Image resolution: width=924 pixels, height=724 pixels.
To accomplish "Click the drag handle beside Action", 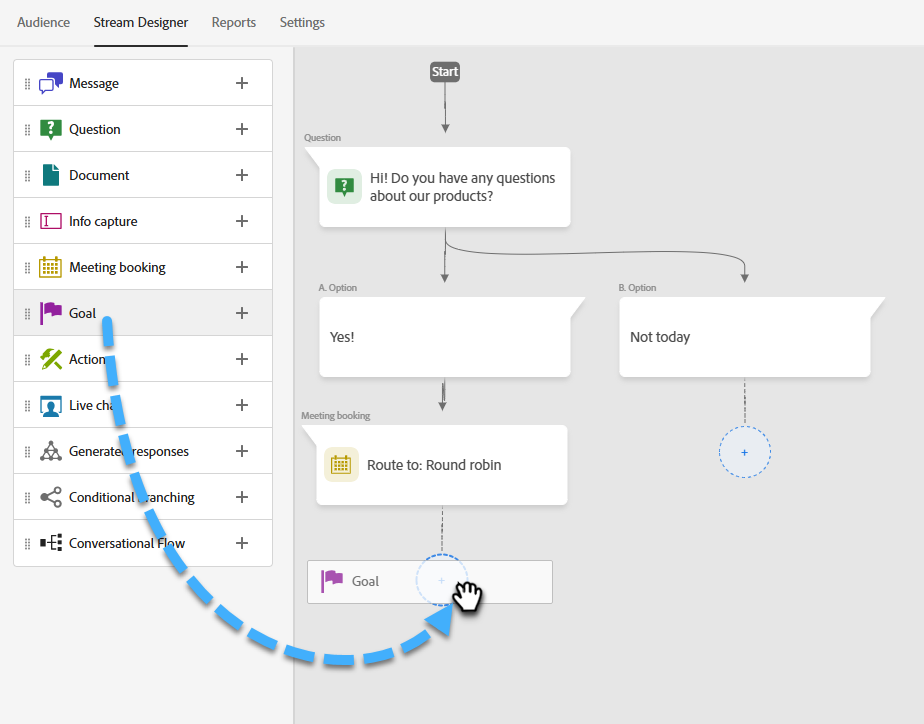I will (28, 359).
